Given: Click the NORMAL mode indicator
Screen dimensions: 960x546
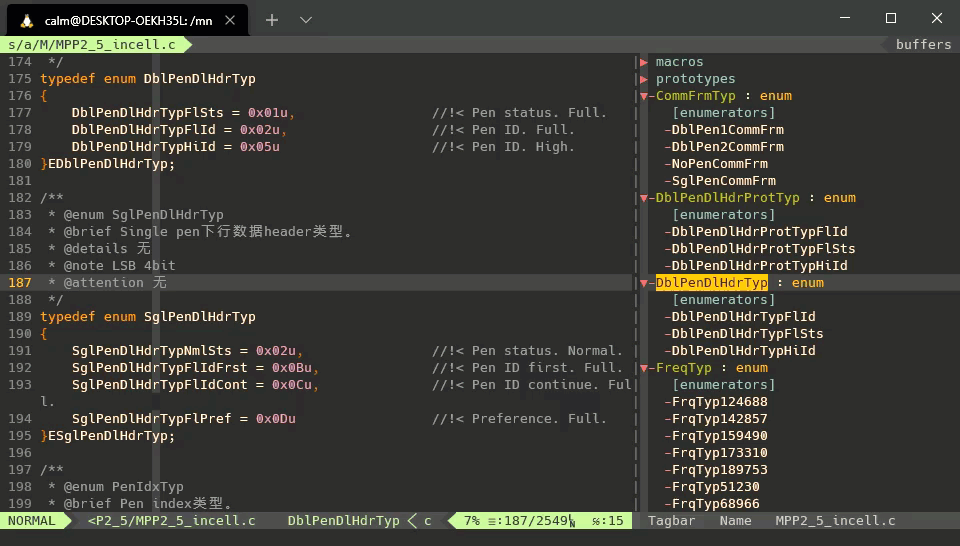Looking at the screenshot, I should point(31,521).
